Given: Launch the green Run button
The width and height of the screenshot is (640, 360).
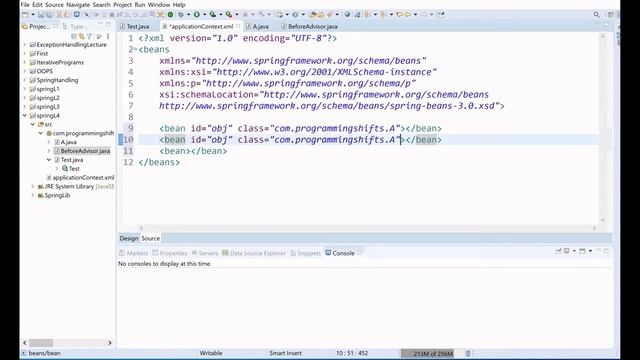Looking at the screenshot, I should [197, 15].
